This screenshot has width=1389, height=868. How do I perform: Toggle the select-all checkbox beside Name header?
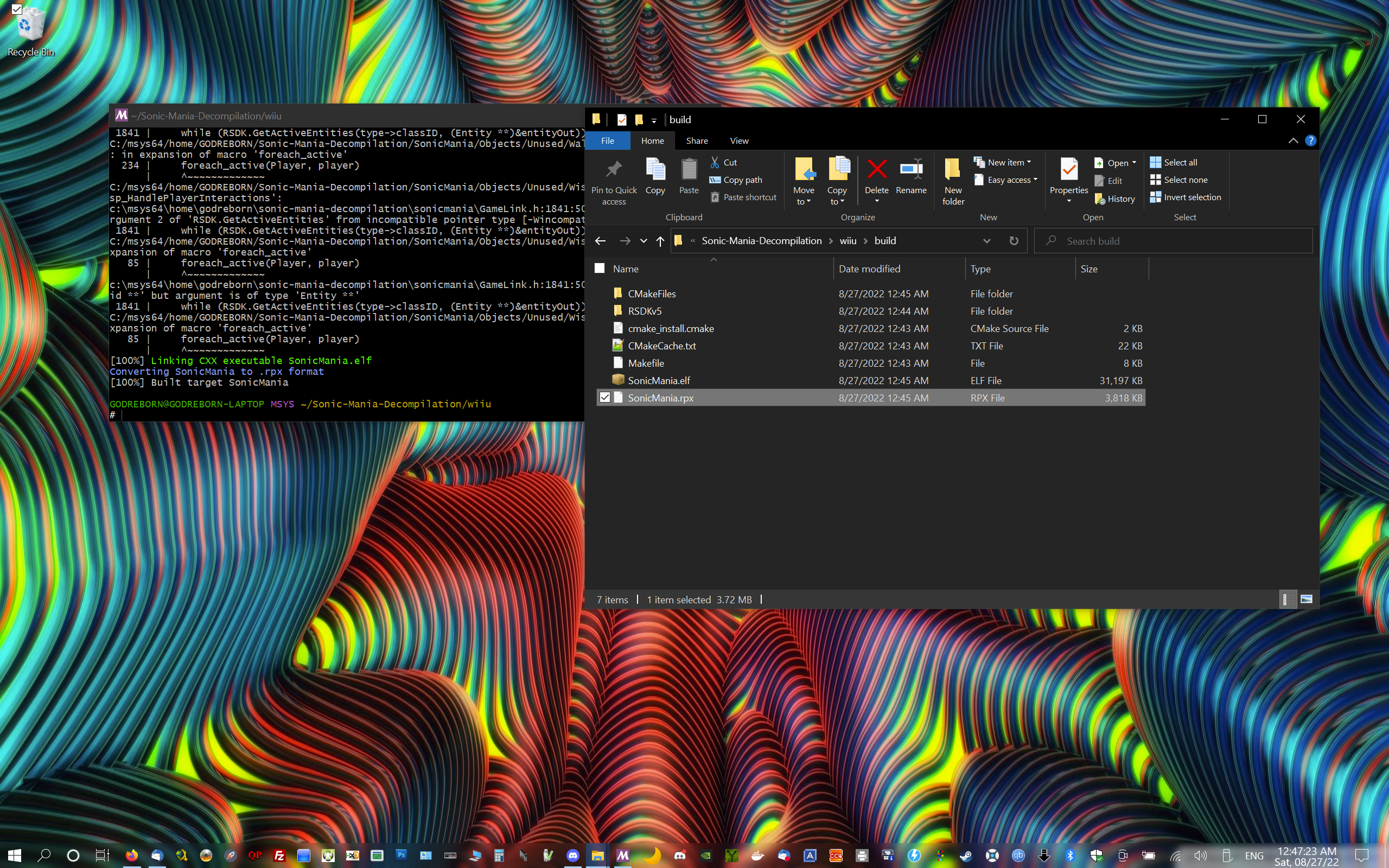(x=600, y=268)
